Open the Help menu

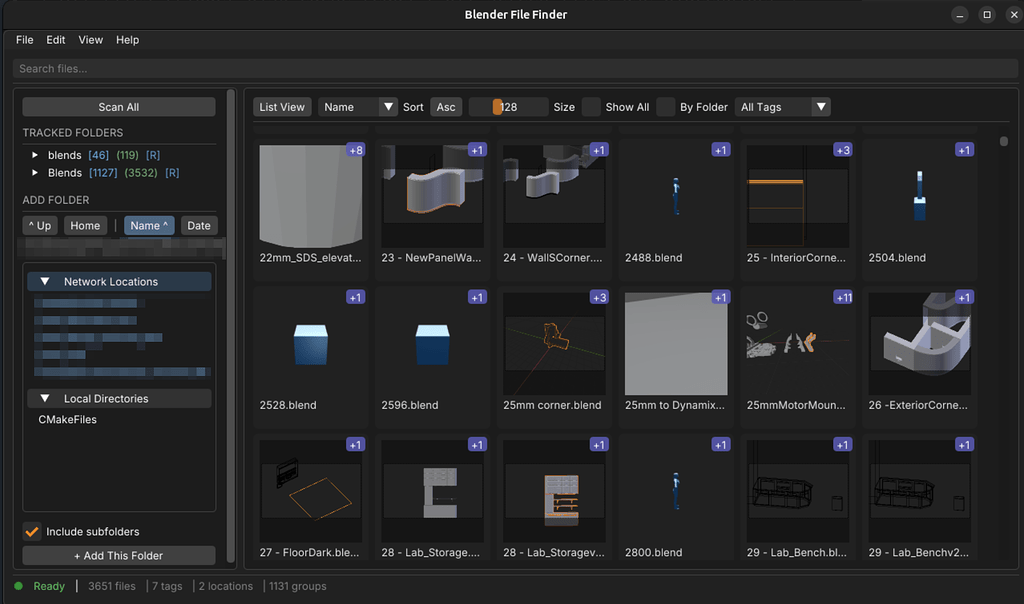[x=127, y=40]
